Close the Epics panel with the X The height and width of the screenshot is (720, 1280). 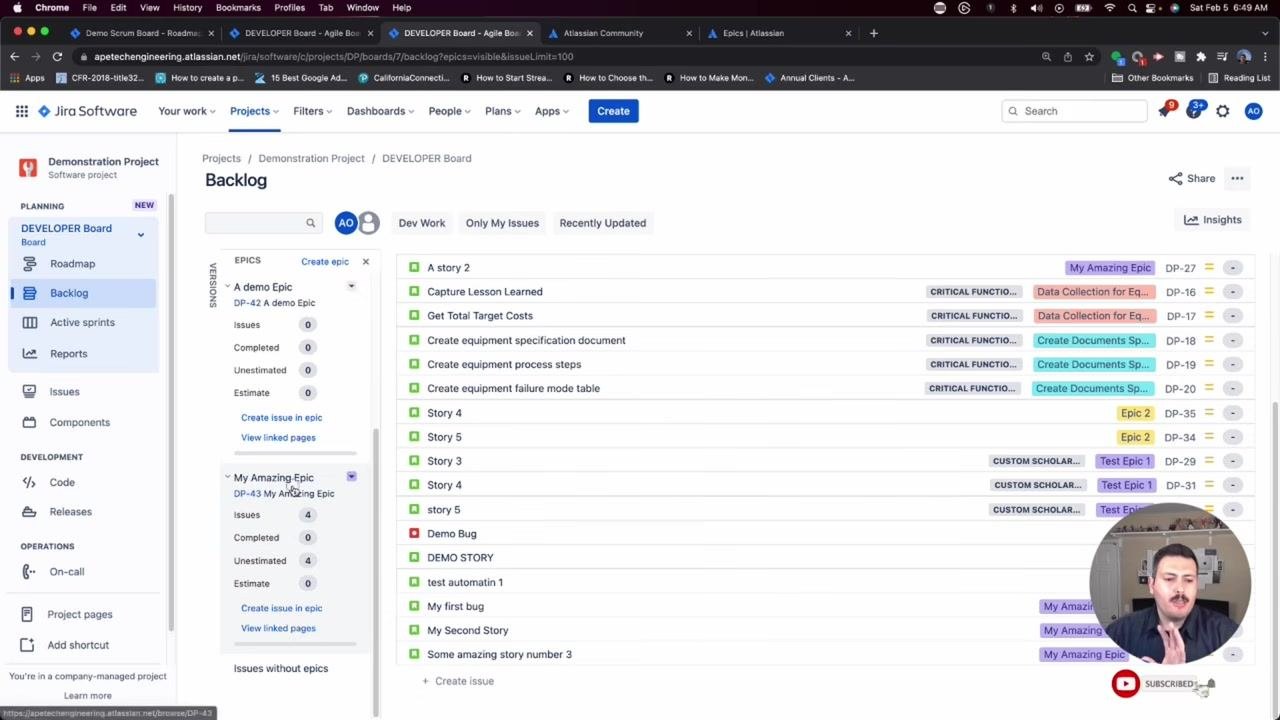pyautogui.click(x=365, y=262)
